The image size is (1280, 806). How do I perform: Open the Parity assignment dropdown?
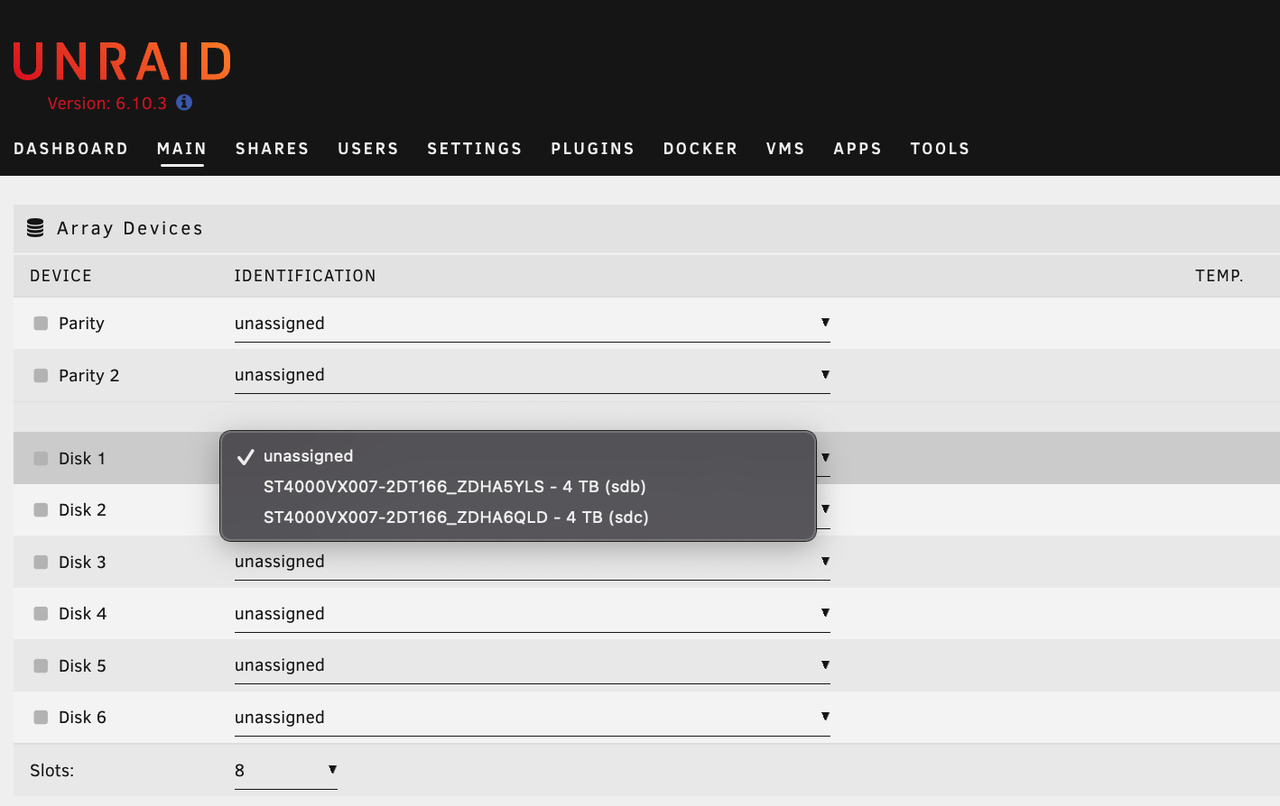click(824, 322)
